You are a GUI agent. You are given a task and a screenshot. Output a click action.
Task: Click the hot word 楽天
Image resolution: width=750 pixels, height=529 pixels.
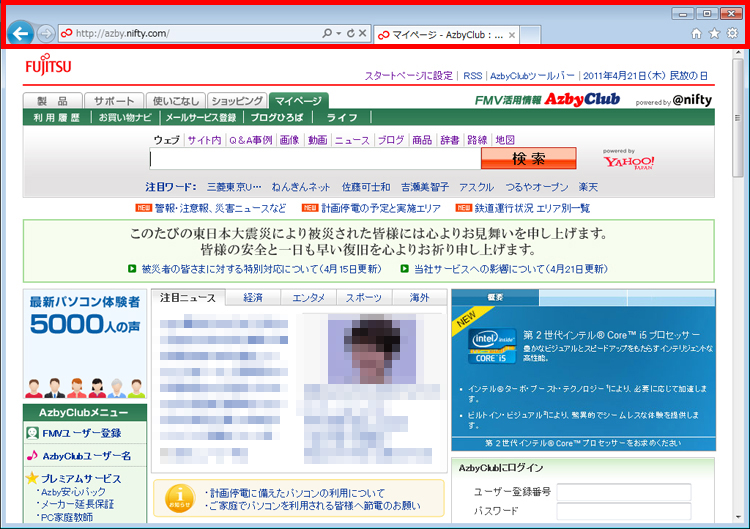point(588,187)
